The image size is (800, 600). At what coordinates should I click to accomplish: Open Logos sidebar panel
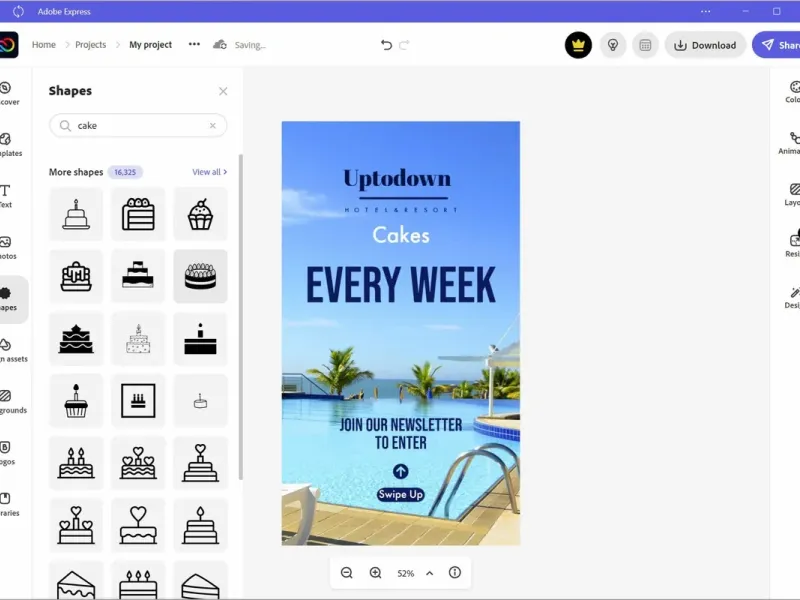[7, 454]
